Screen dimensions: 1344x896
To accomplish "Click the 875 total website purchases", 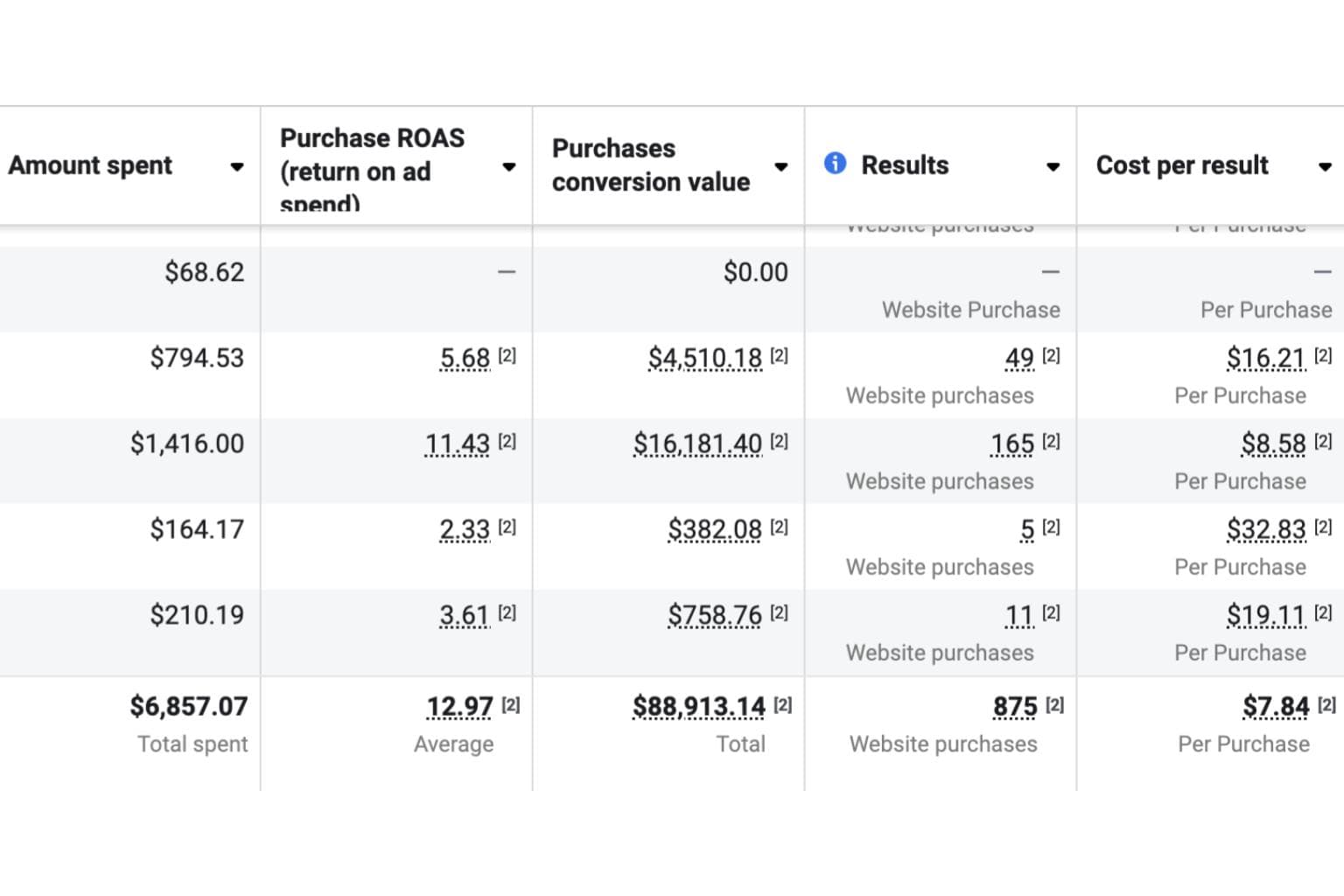I will (1015, 706).
